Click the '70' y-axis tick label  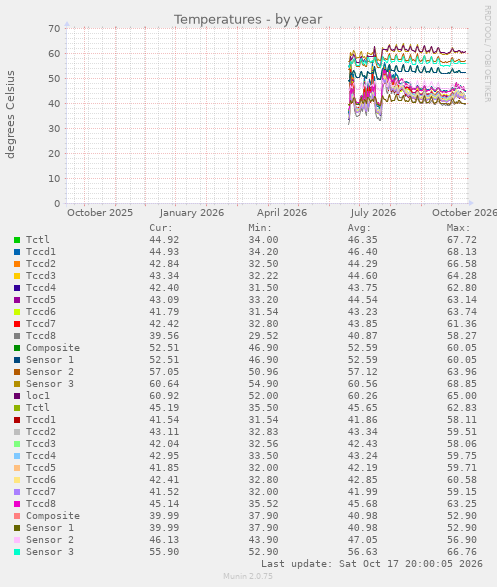point(54,28)
